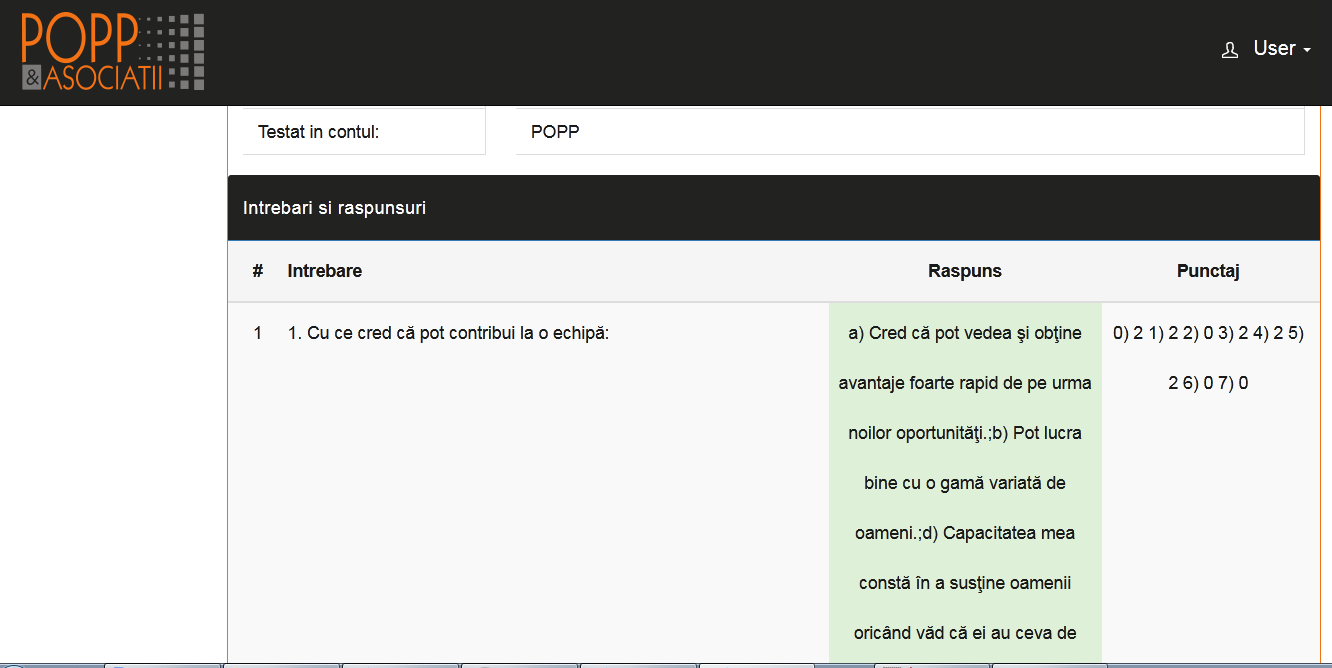Open the User account menu label

click(1274, 49)
